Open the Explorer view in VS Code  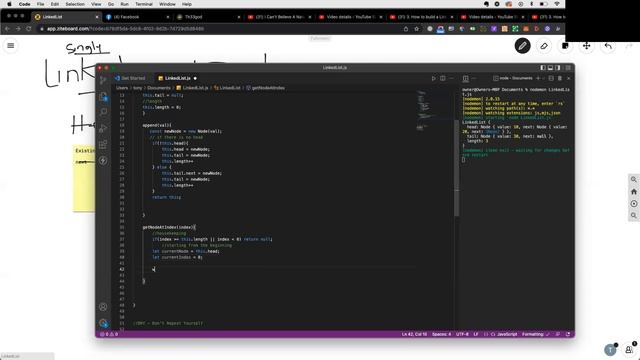click(103, 97)
